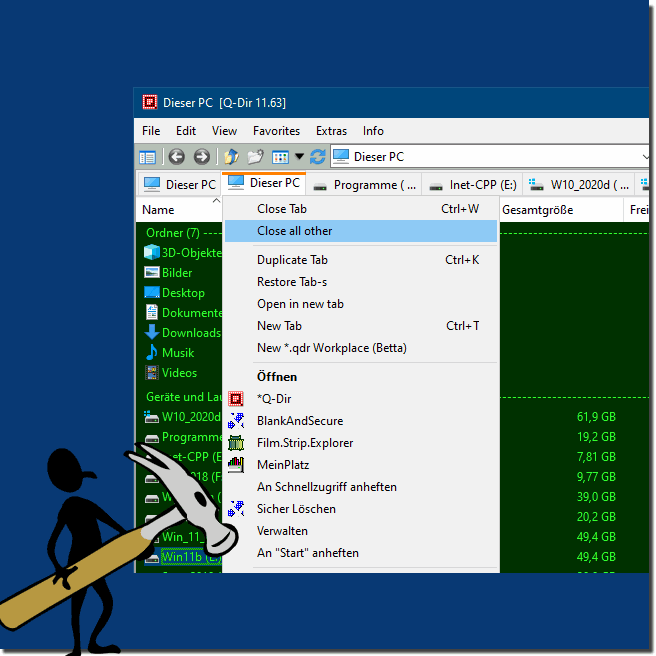Click the MeinPlatz chart icon
Viewport: 656px width, 656px height.
point(236,465)
